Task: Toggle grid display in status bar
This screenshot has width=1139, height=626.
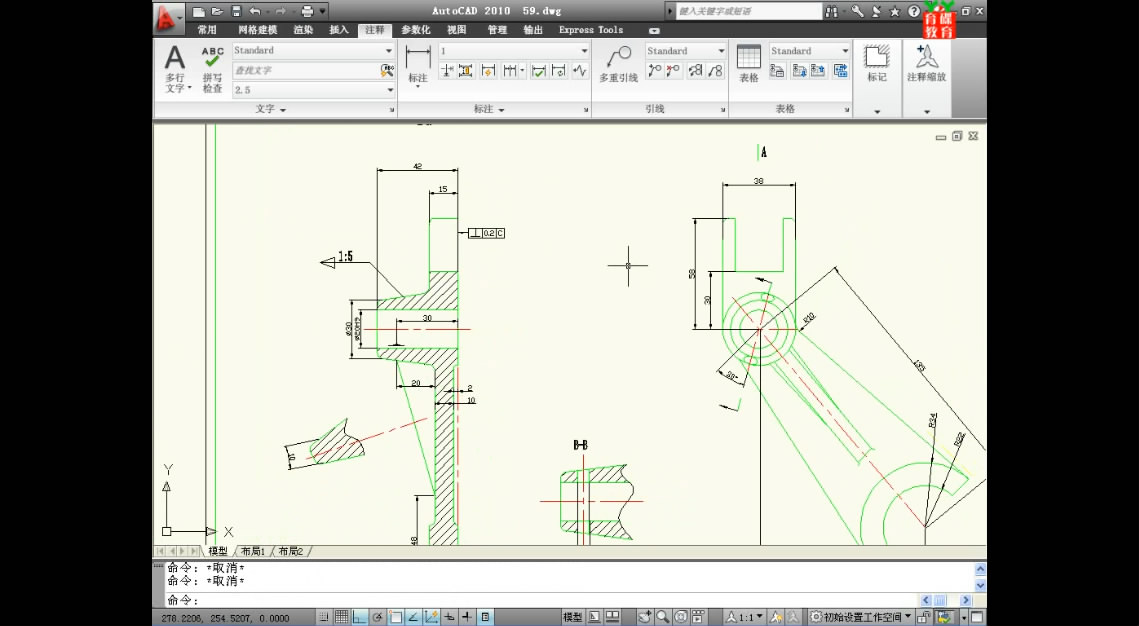Action: point(341,617)
